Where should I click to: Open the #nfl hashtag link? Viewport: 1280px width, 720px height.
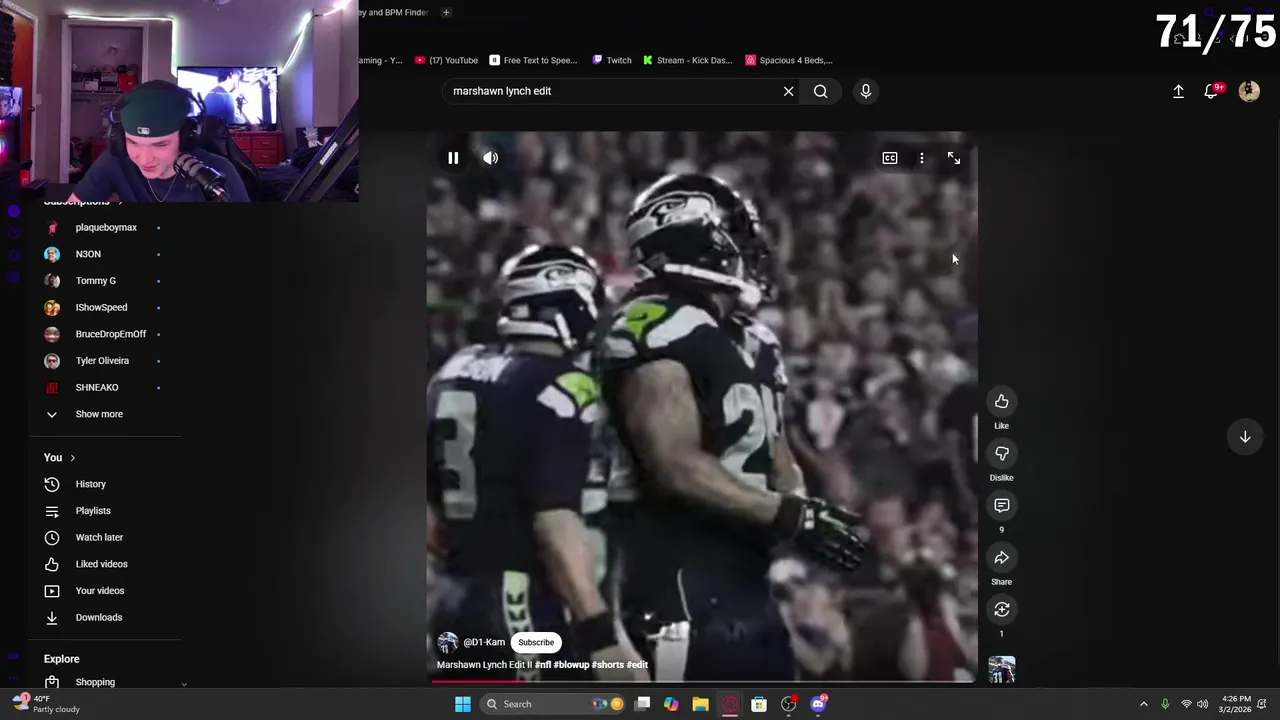tap(543, 665)
